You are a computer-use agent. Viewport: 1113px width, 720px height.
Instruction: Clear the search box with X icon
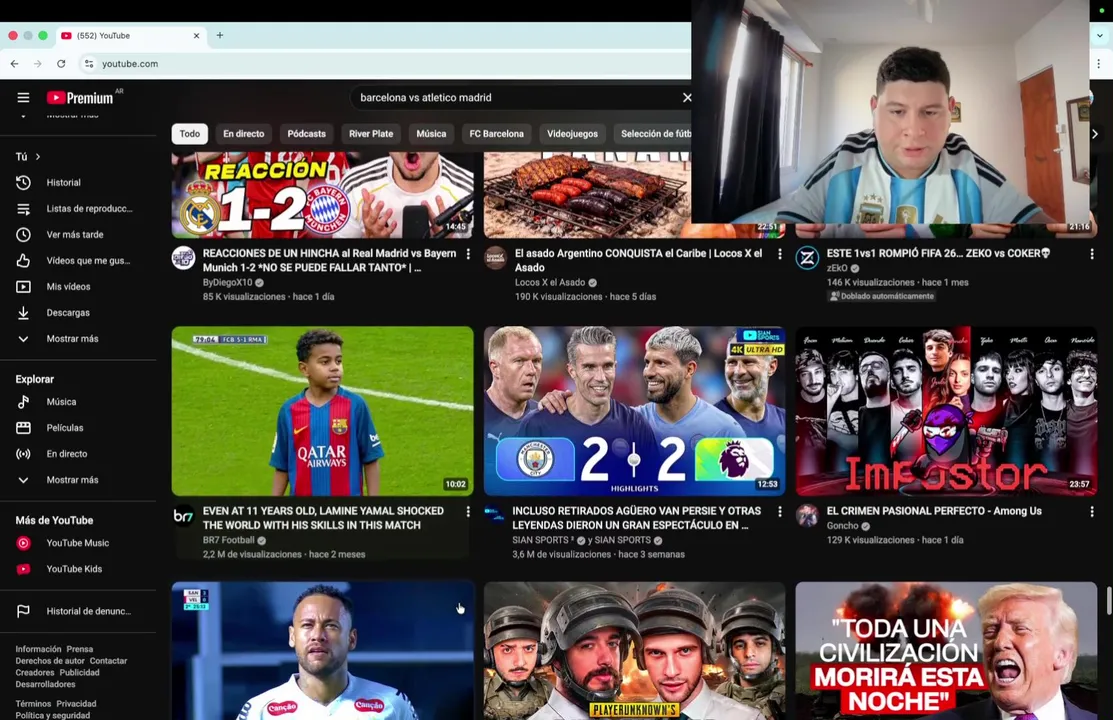click(686, 98)
